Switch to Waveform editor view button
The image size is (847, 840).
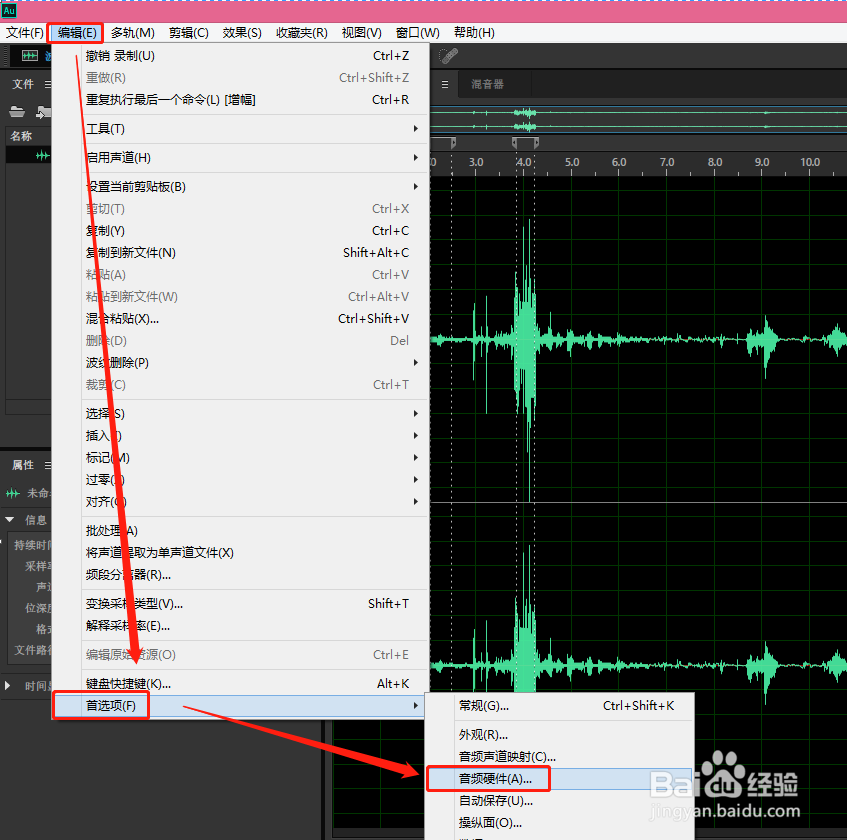pyautogui.click(x=30, y=56)
